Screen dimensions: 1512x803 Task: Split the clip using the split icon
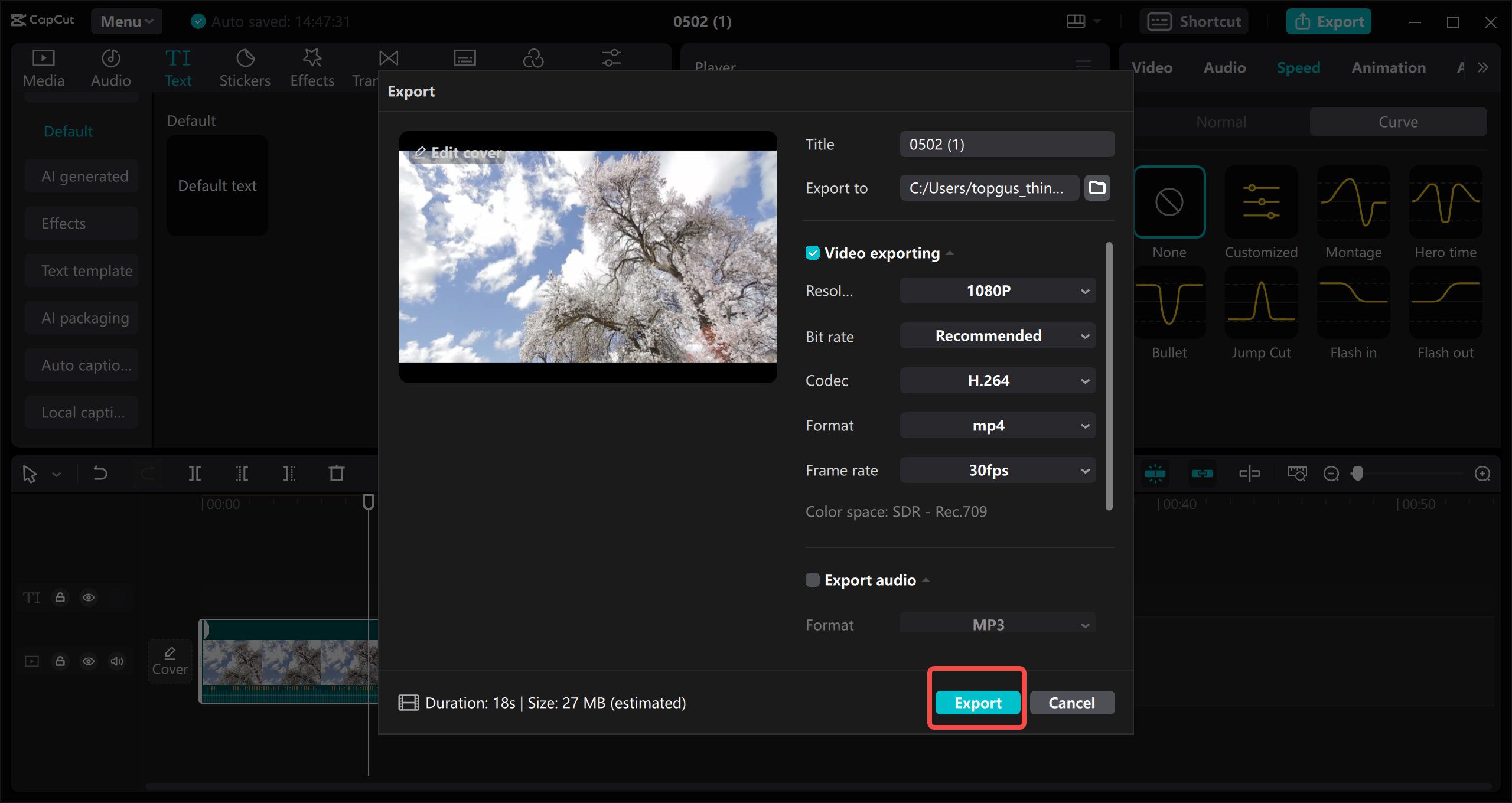point(195,473)
